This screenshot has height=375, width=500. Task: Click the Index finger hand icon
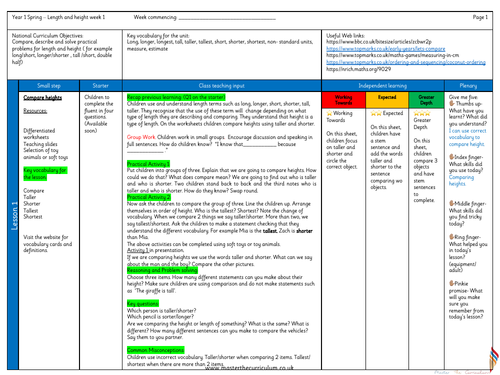[452, 157]
